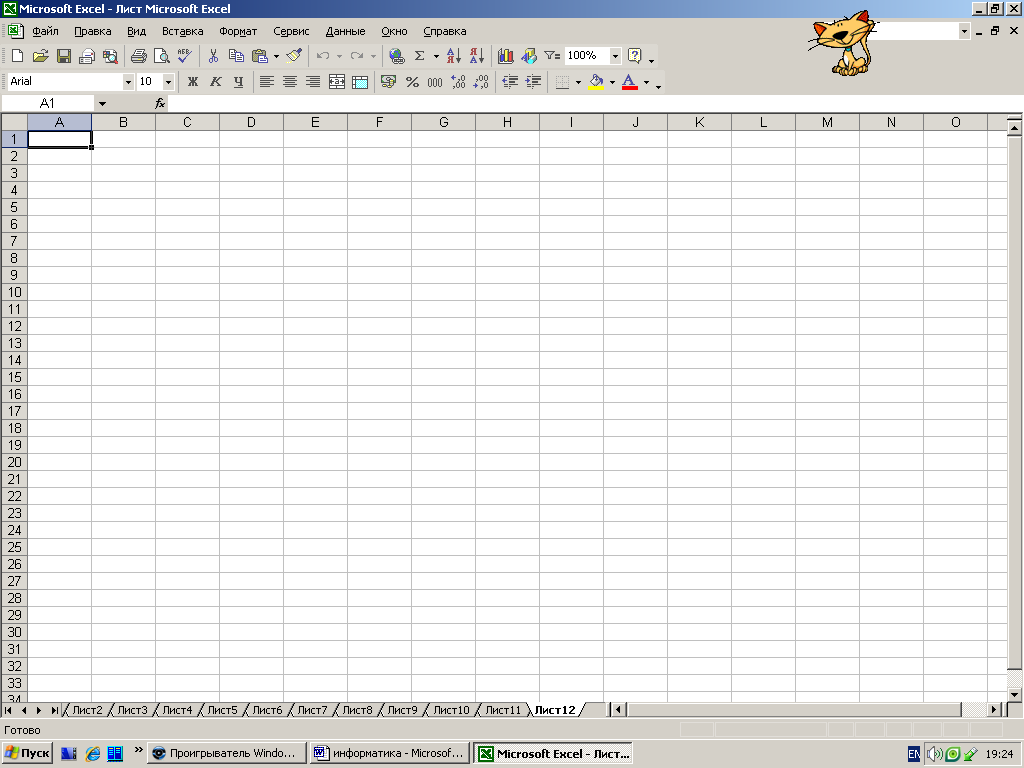
Task: Cut selection with scissors icon
Action: 213,56
